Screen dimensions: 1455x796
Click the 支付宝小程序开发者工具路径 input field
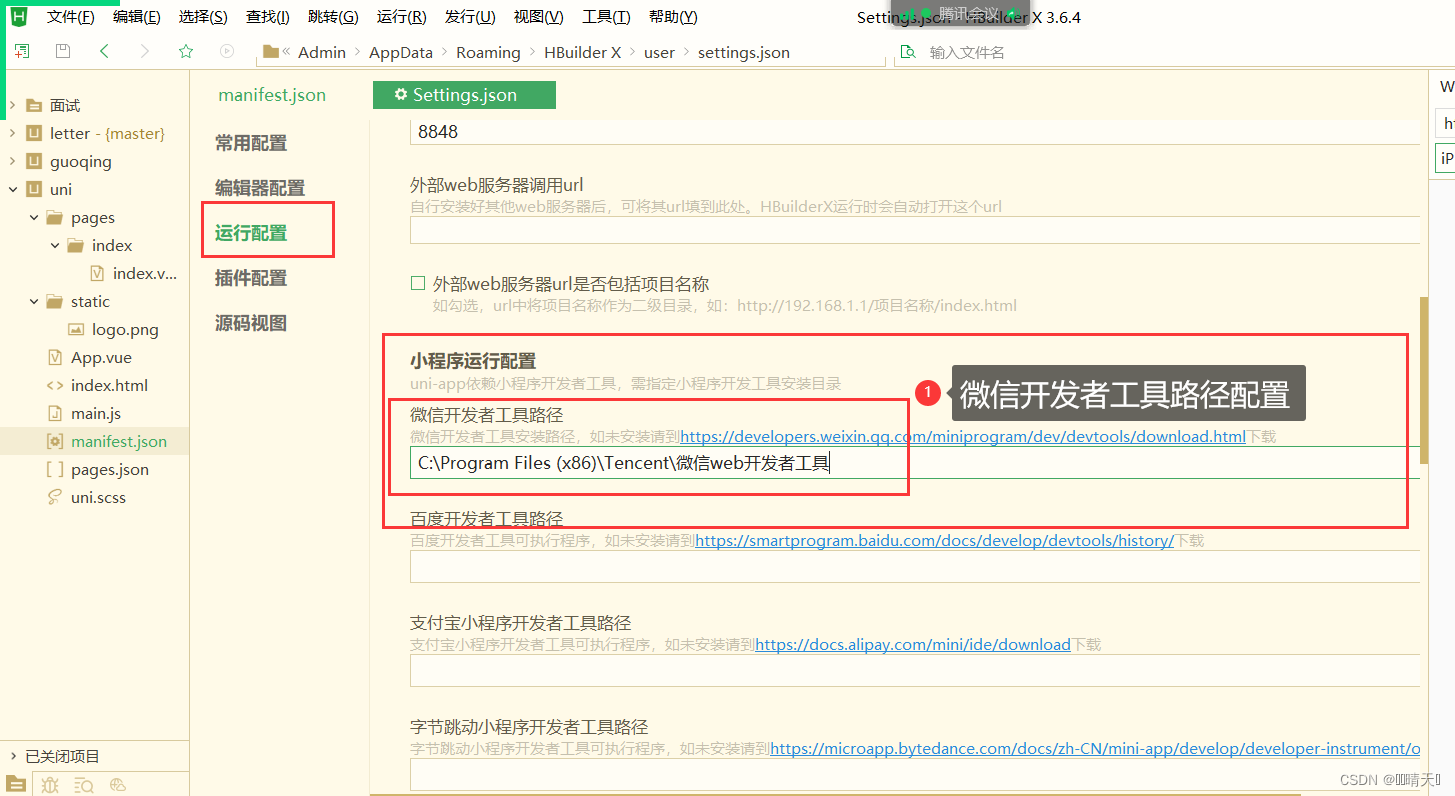pos(915,670)
